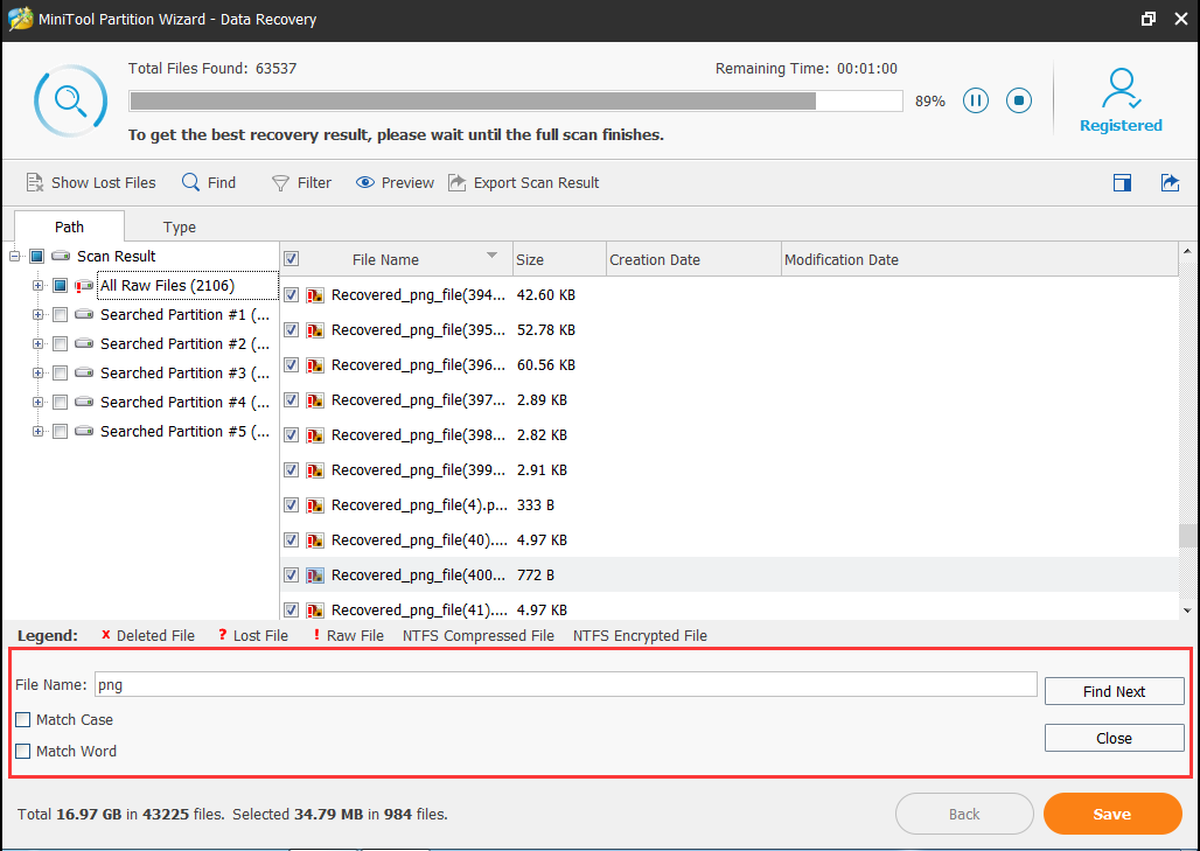Click the Preview eye icon
The image size is (1200, 851).
(365, 183)
